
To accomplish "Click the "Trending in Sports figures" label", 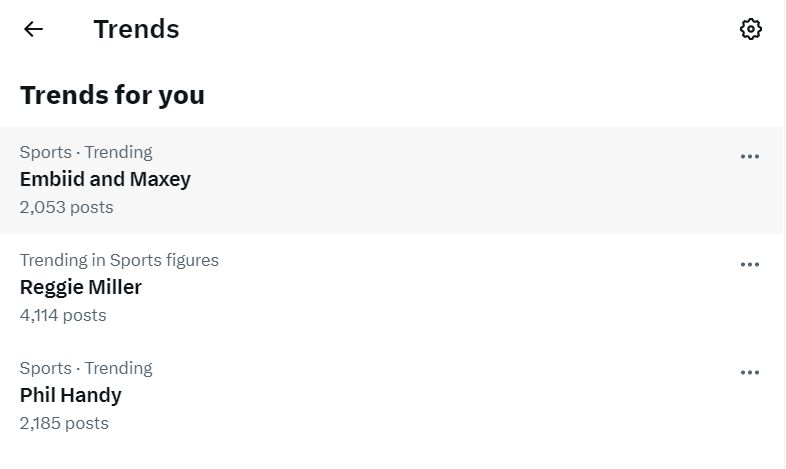I will point(119,260).
